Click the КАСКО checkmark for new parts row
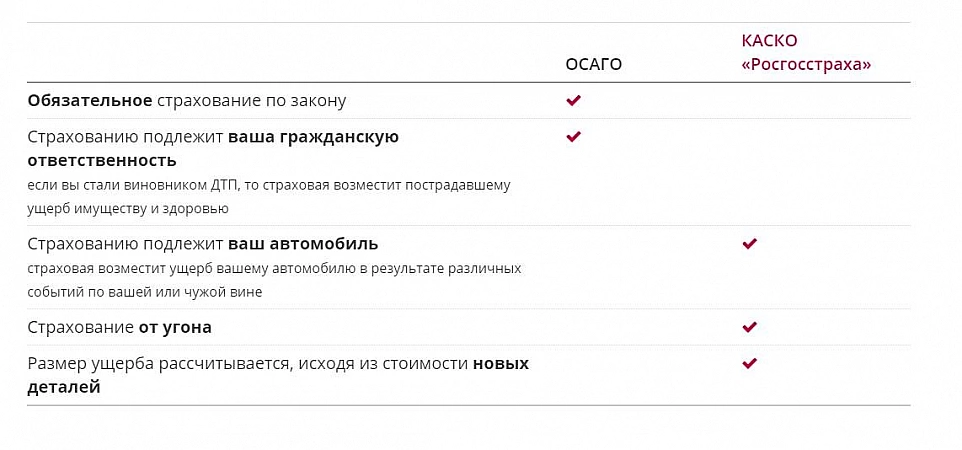This screenshot has height=450, width=962. [750, 363]
